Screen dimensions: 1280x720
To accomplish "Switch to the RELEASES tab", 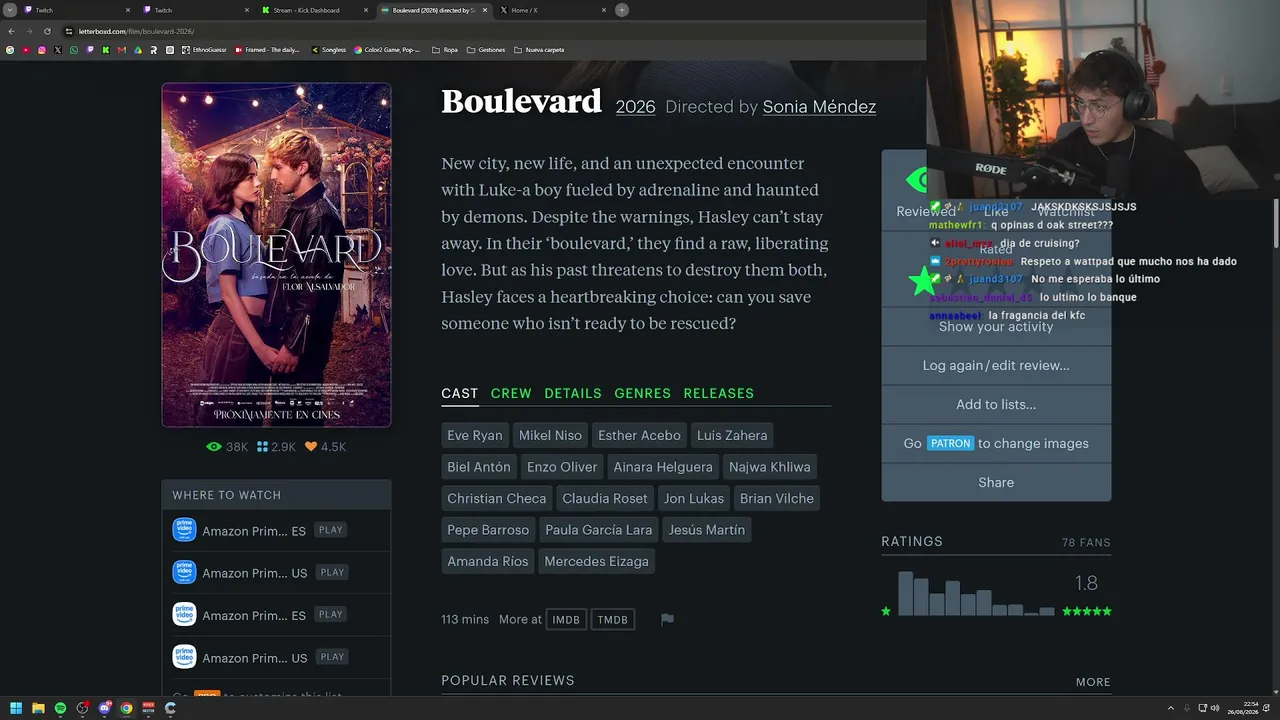I will [719, 393].
